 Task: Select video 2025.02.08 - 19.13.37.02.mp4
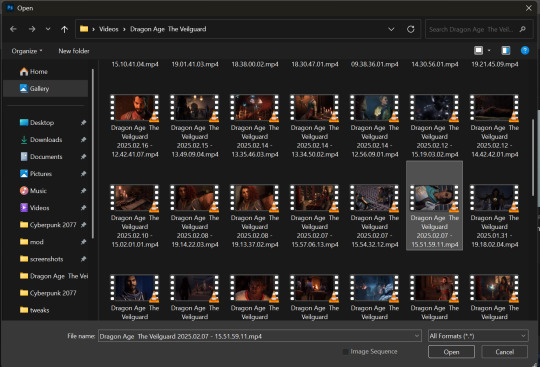255,216
